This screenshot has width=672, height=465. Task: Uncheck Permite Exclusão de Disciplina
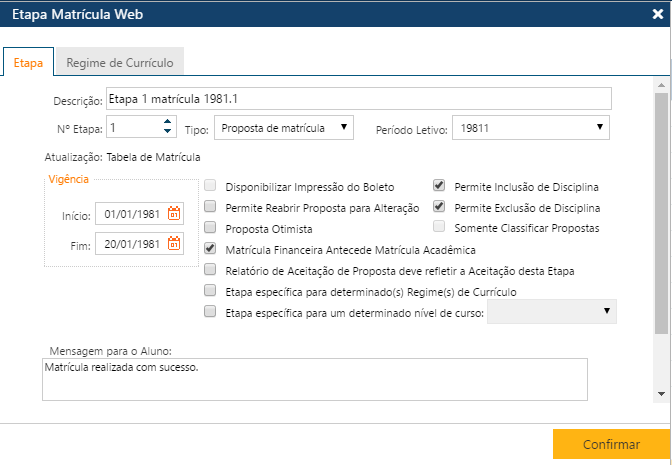coord(439,207)
